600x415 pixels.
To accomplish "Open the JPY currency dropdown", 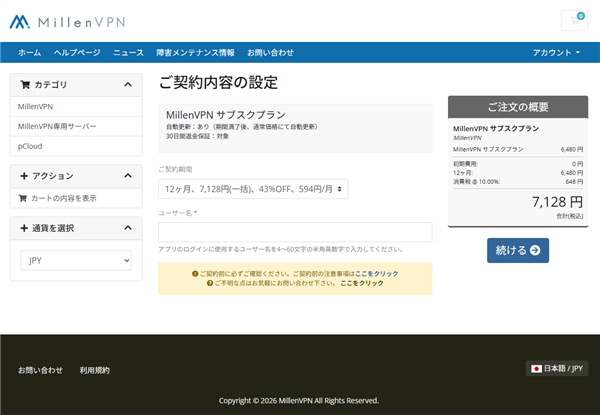I will [76, 260].
